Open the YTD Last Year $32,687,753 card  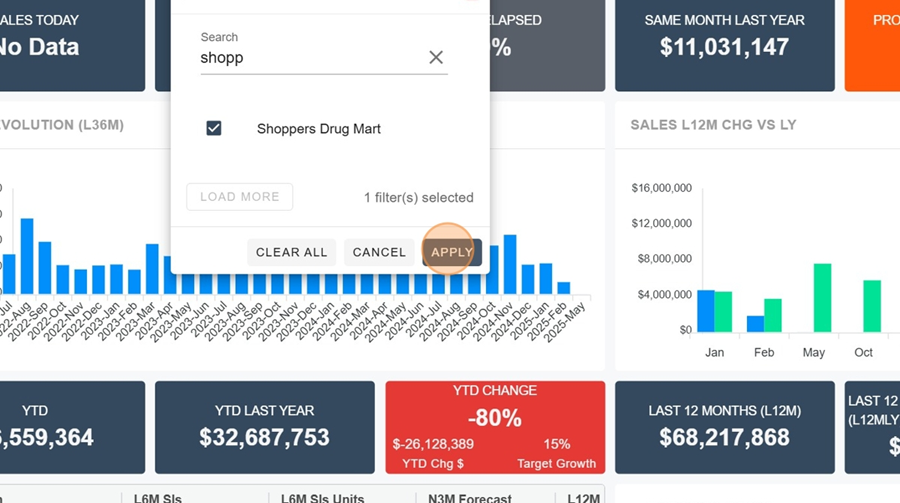[x=265, y=427]
